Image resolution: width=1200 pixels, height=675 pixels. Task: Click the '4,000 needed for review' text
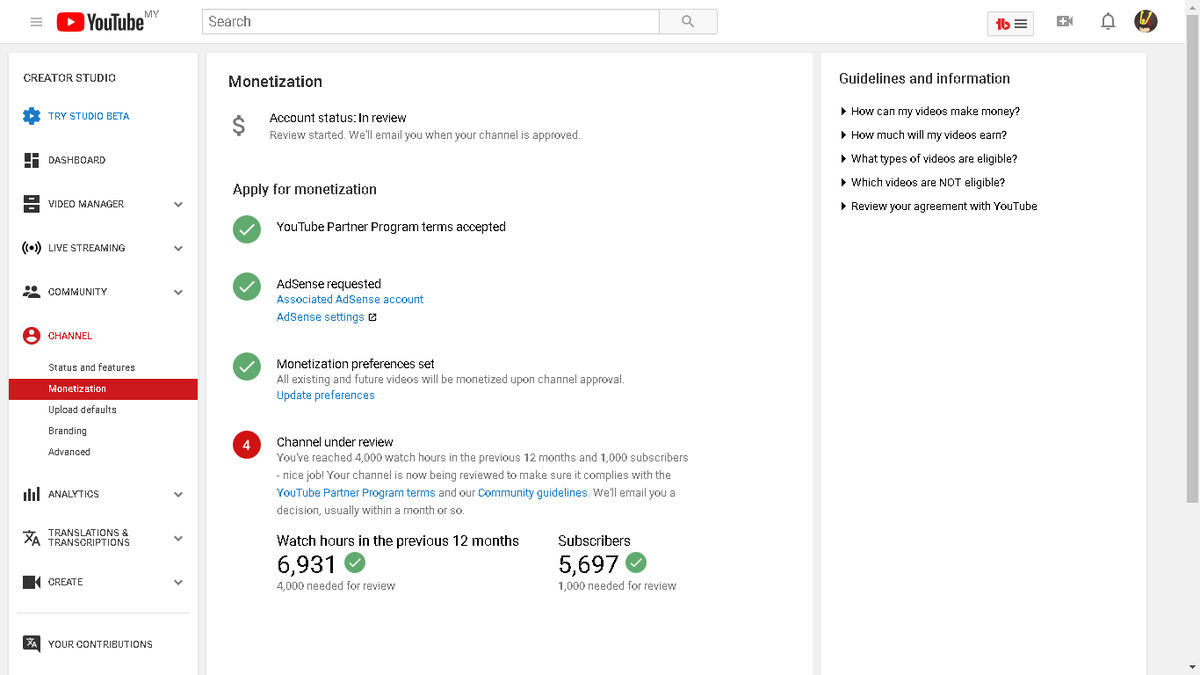pos(336,586)
